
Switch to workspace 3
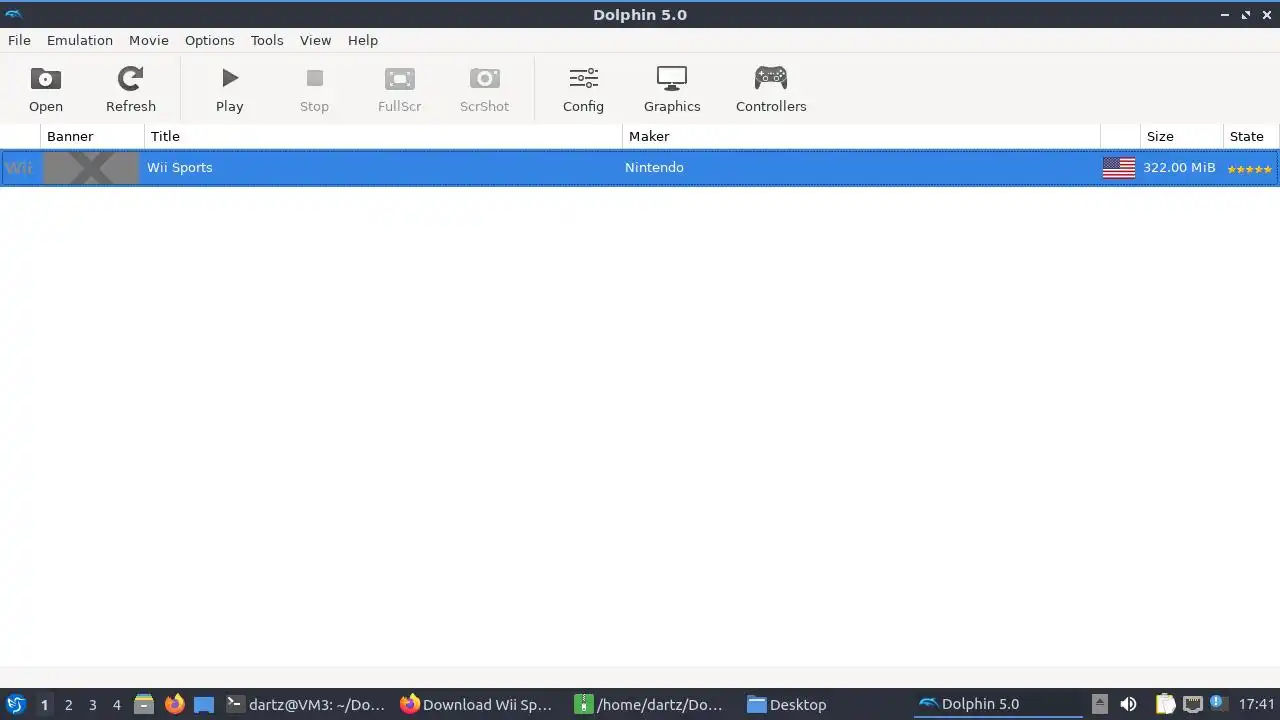pyautogui.click(x=92, y=705)
